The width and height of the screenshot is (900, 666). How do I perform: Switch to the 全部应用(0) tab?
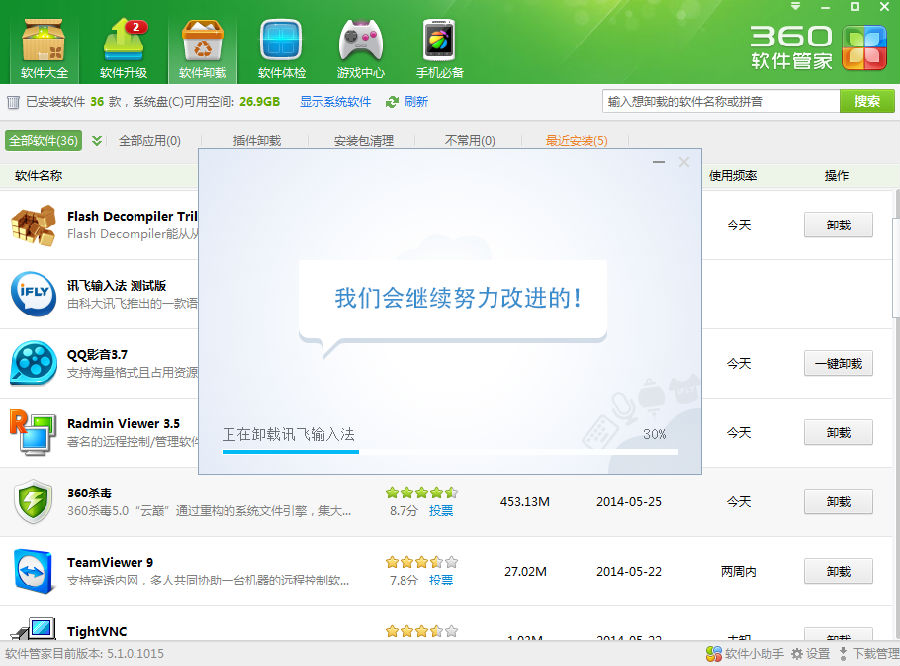(150, 141)
